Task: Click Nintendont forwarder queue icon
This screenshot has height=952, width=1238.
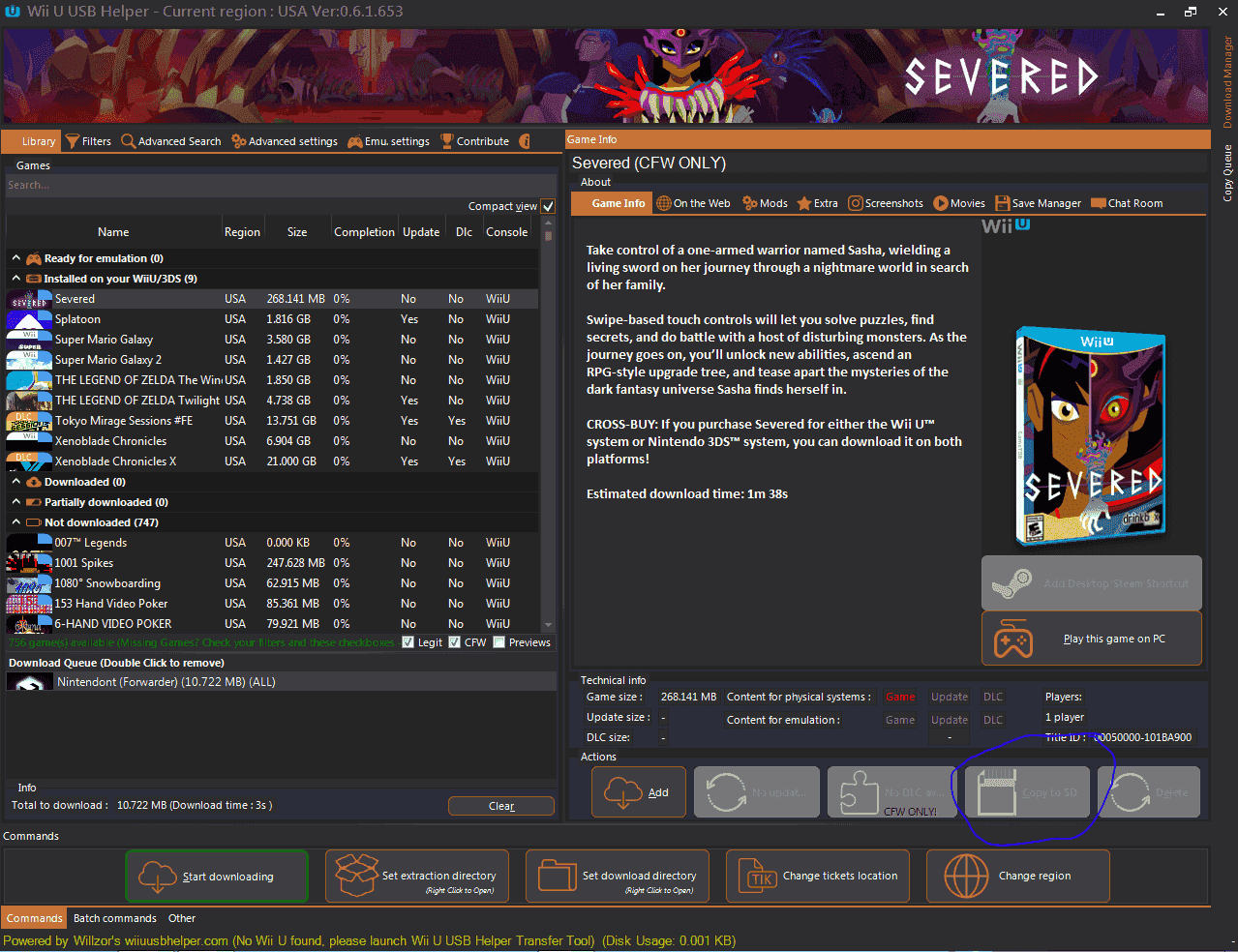Action: click(29, 682)
